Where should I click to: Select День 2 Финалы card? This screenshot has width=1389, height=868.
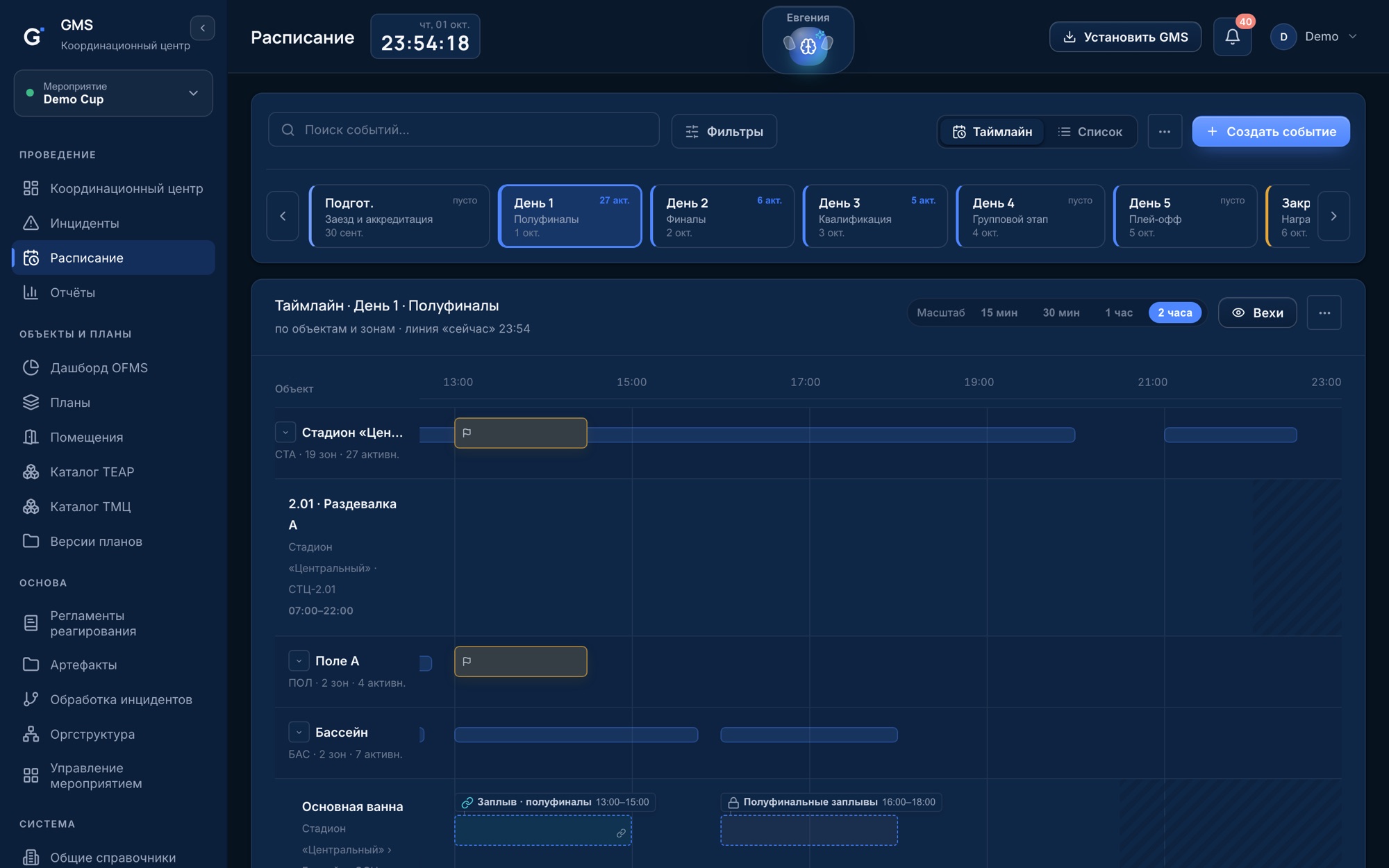pyautogui.click(x=722, y=216)
